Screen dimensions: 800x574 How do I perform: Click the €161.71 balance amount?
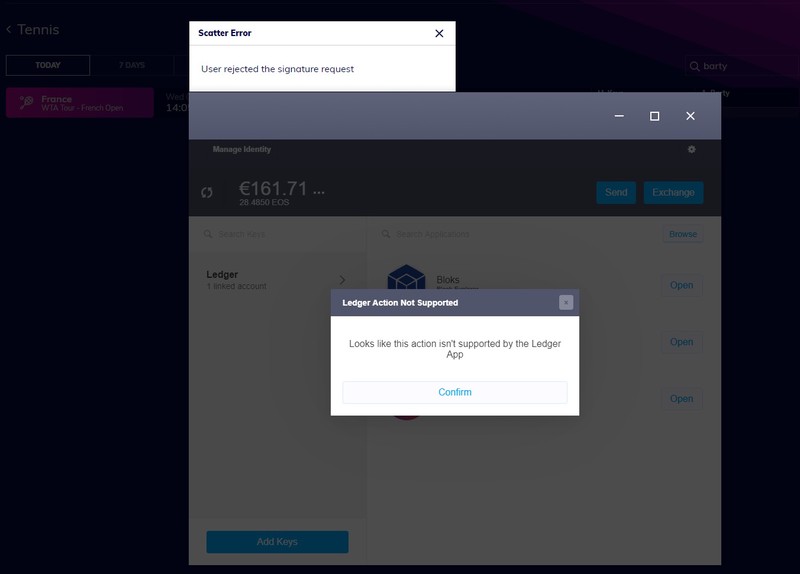(x=273, y=189)
